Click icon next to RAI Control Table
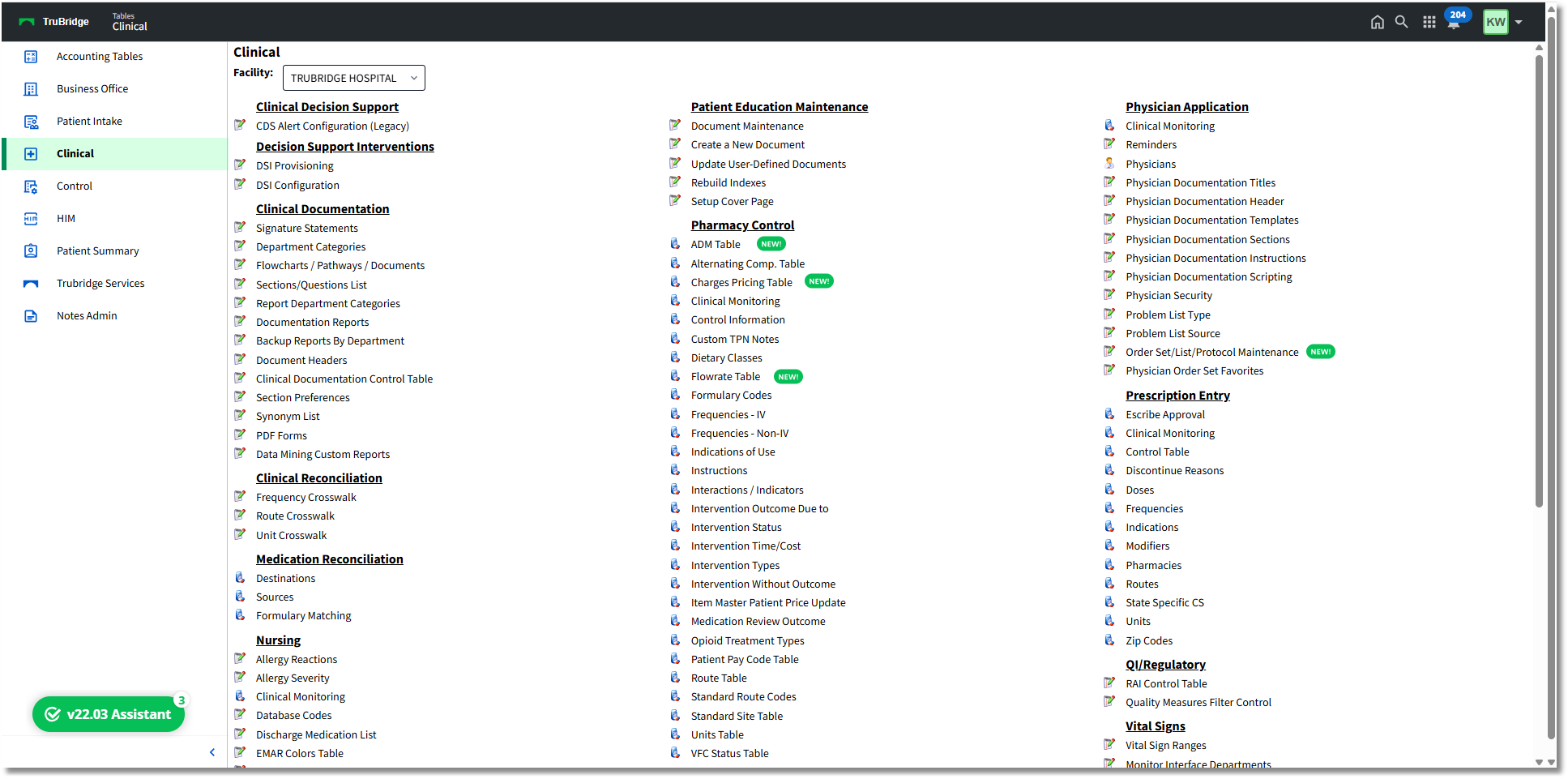Viewport: 1568px width, 779px height. point(1109,683)
